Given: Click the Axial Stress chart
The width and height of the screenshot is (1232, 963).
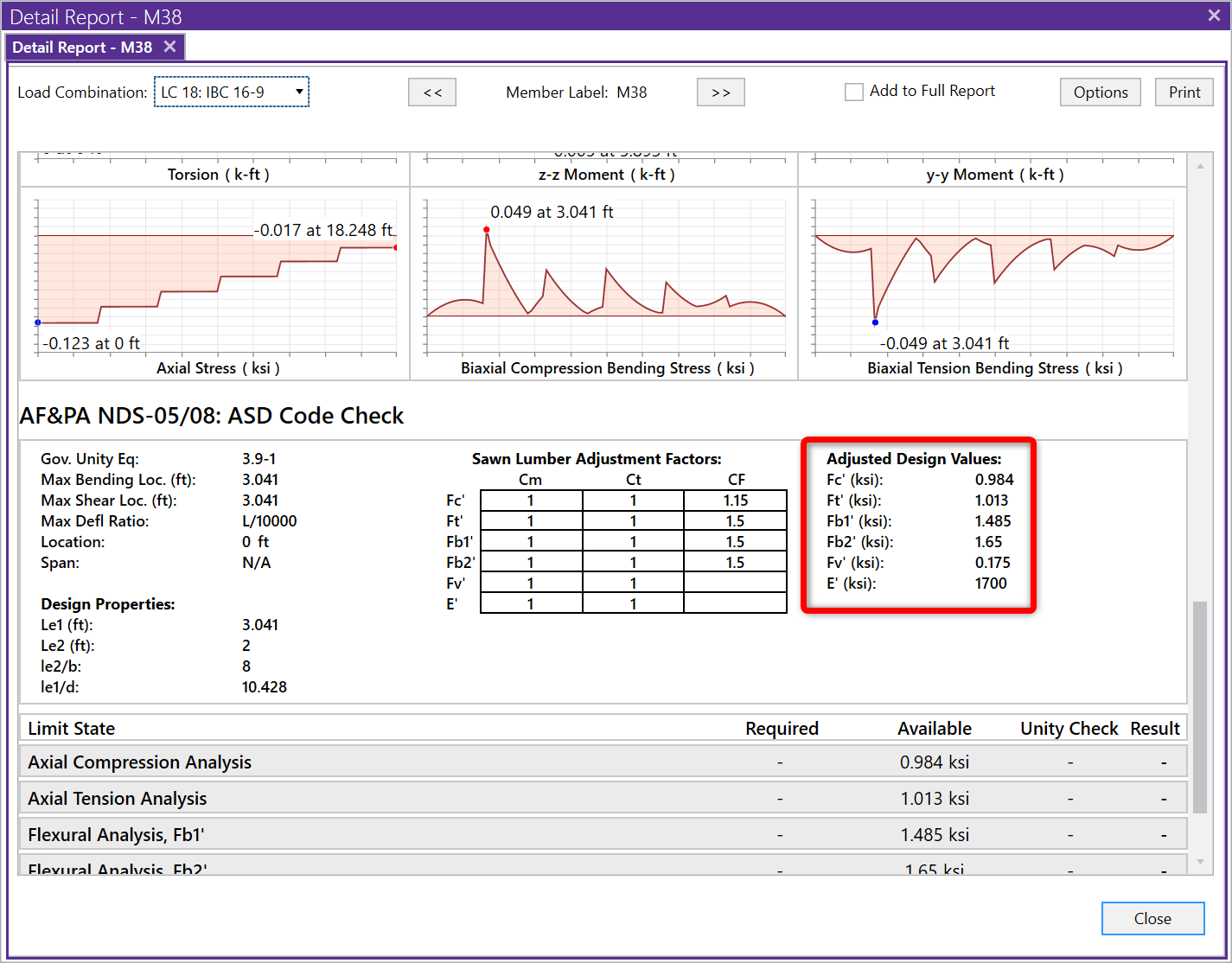Looking at the screenshot, I should (x=216, y=277).
